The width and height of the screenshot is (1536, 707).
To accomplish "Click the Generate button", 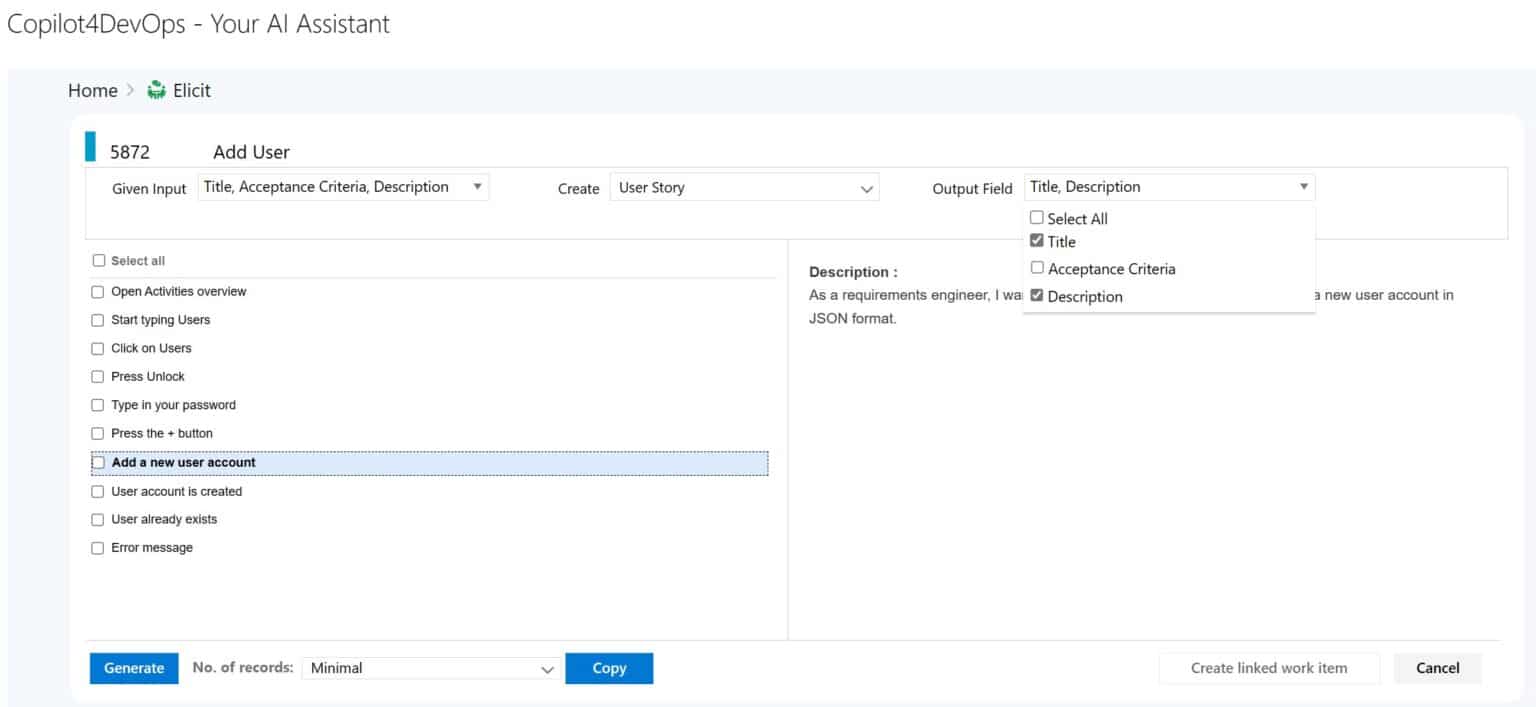I will (x=133, y=667).
